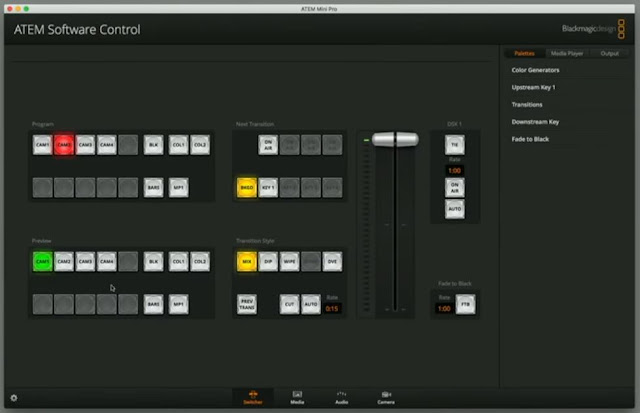Click the CUT transition button
The width and height of the screenshot is (640, 413).
pos(289,304)
